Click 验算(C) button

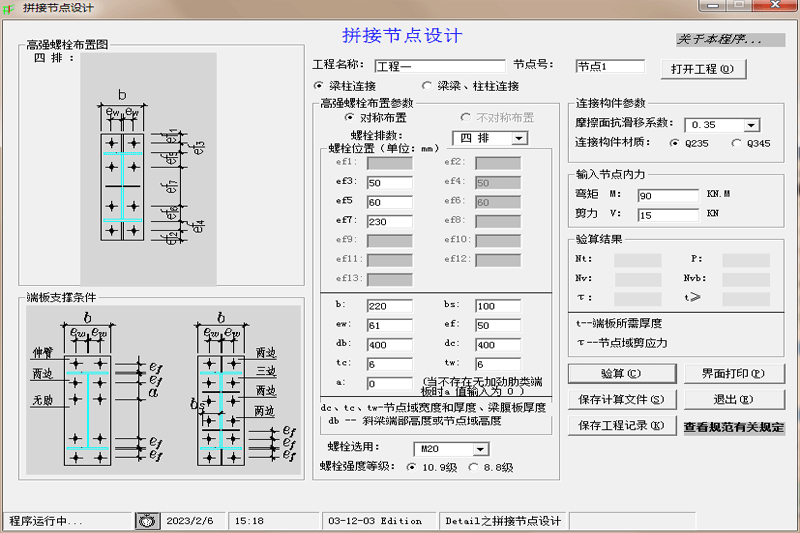click(621, 373)
